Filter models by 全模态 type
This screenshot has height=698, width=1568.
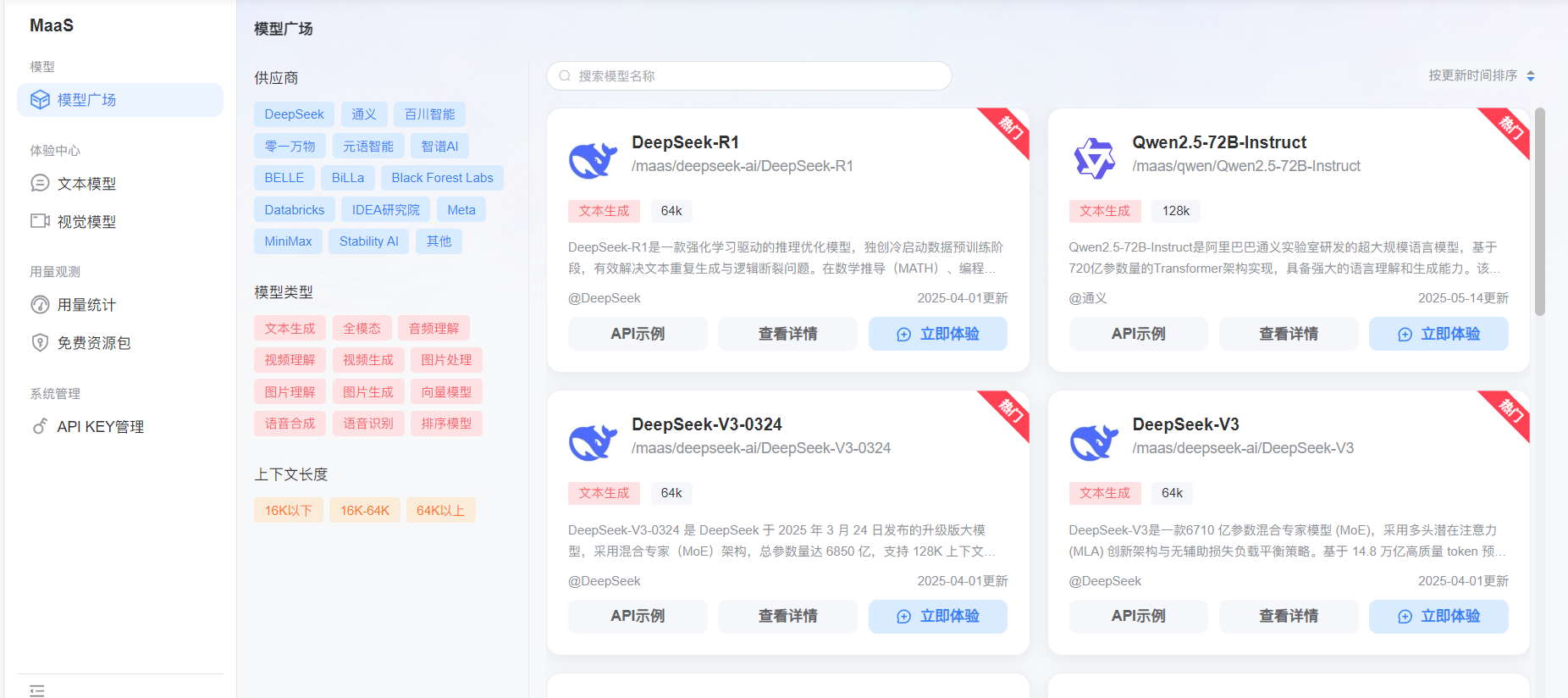362,329
